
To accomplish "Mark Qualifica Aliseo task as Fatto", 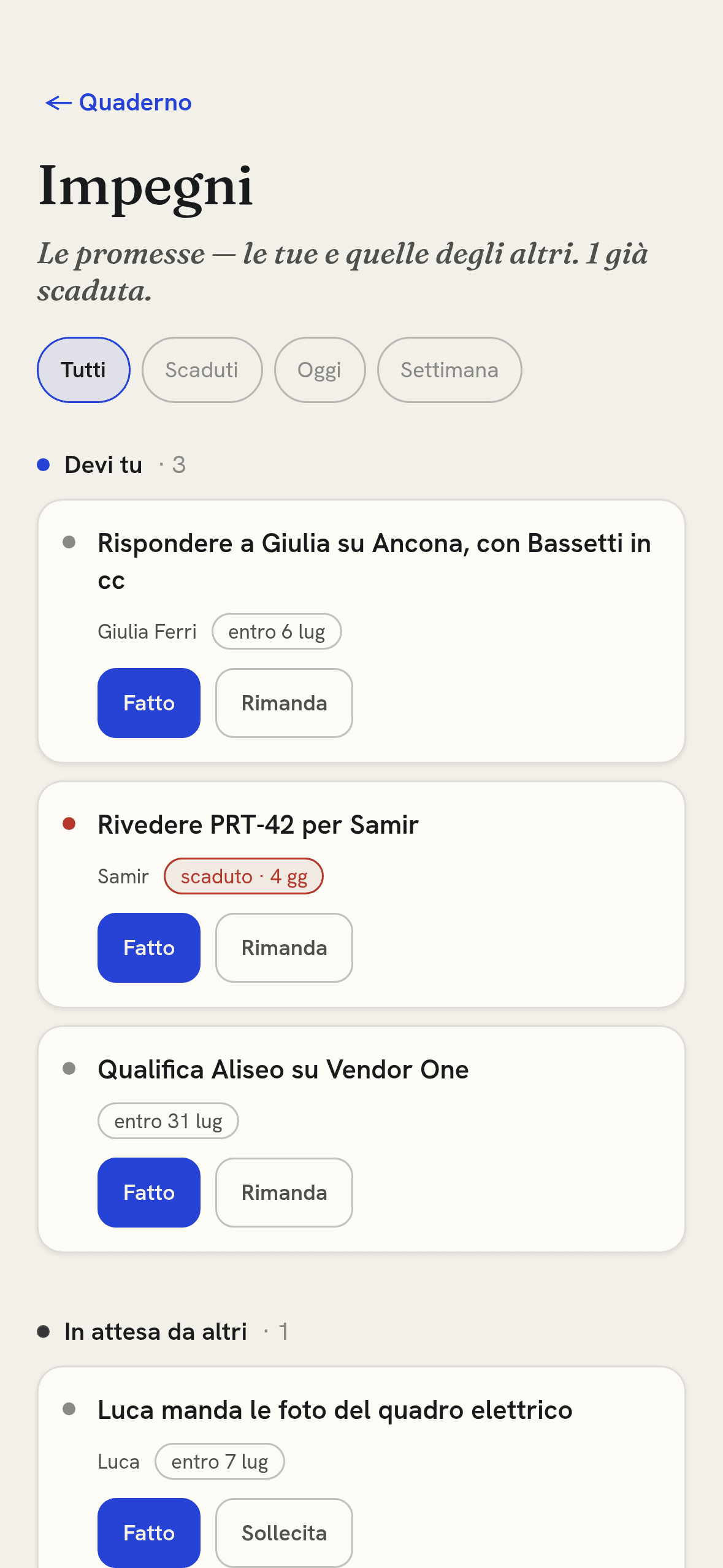I will (149, 1193).
